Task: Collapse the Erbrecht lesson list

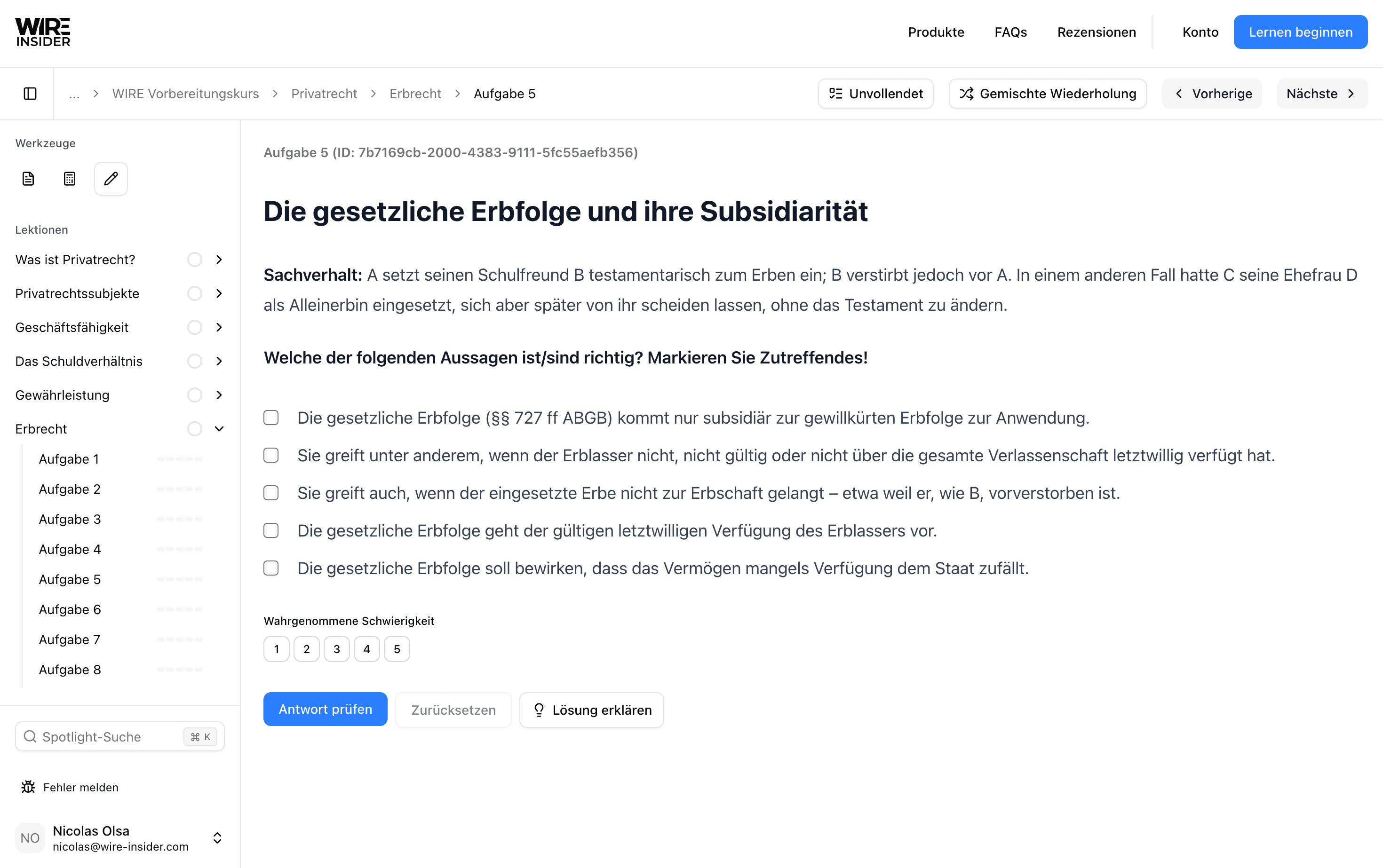Action: click(219, 429)
